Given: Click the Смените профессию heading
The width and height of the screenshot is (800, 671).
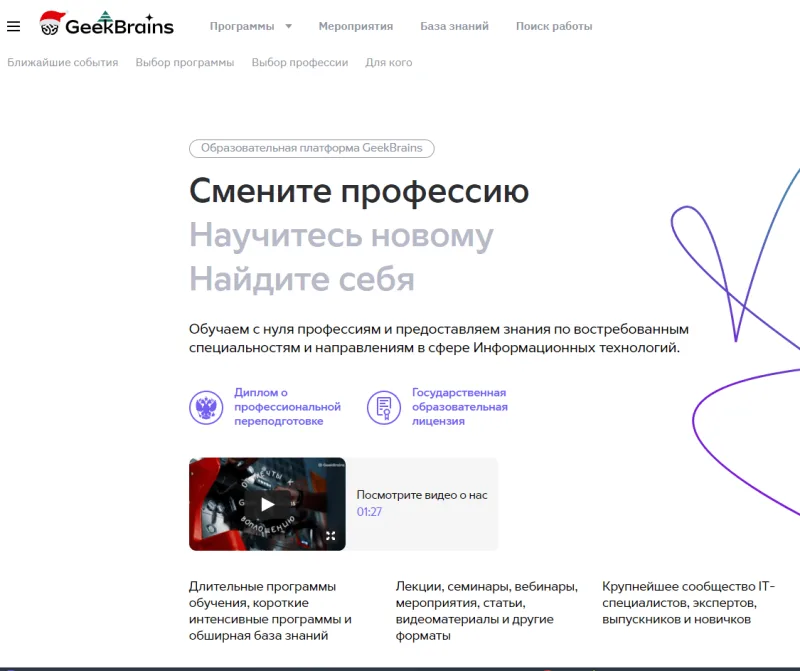Looking at the screenshot, I should (x=359, y=191).
